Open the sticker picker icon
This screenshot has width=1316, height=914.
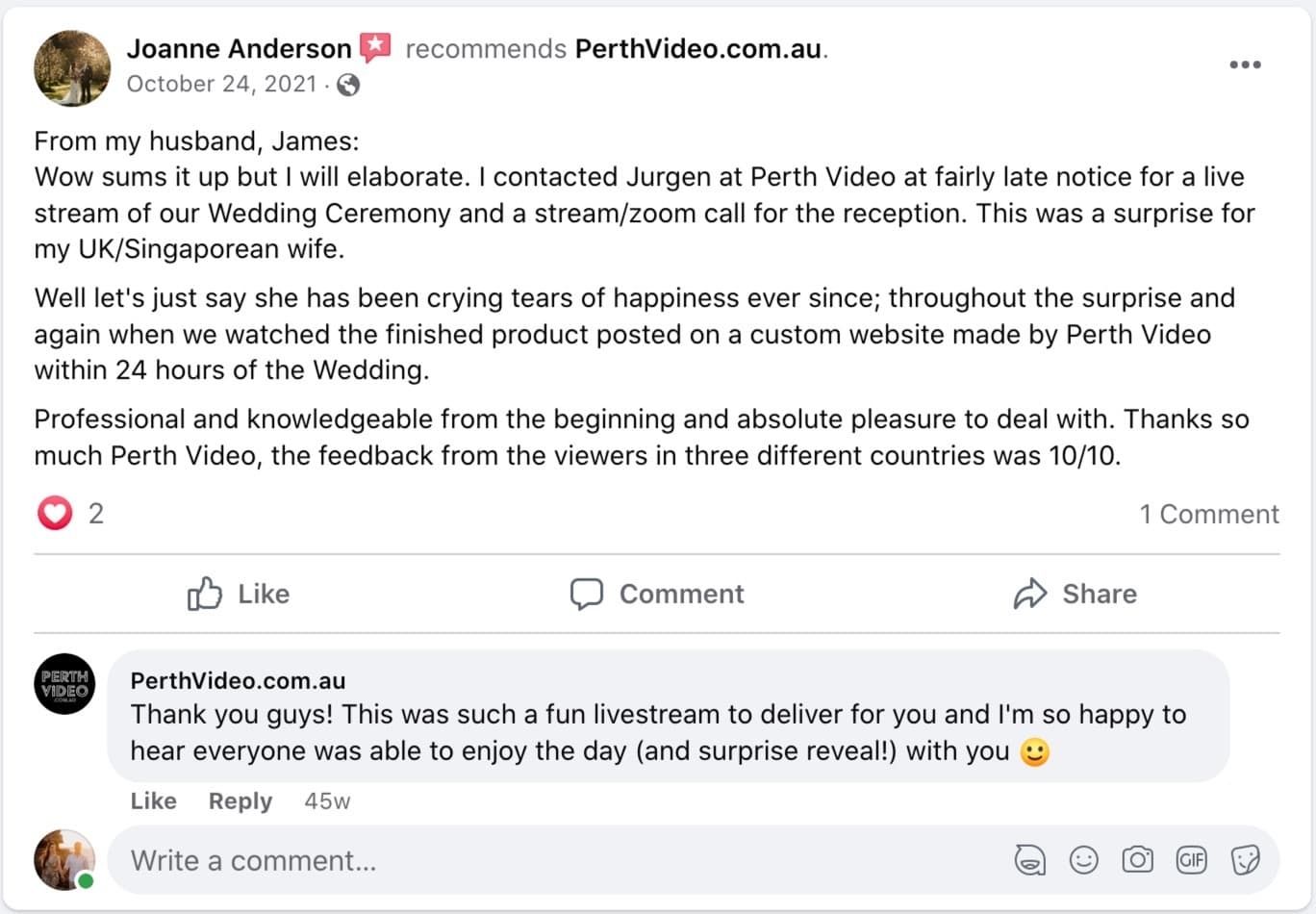[1245, 859]
